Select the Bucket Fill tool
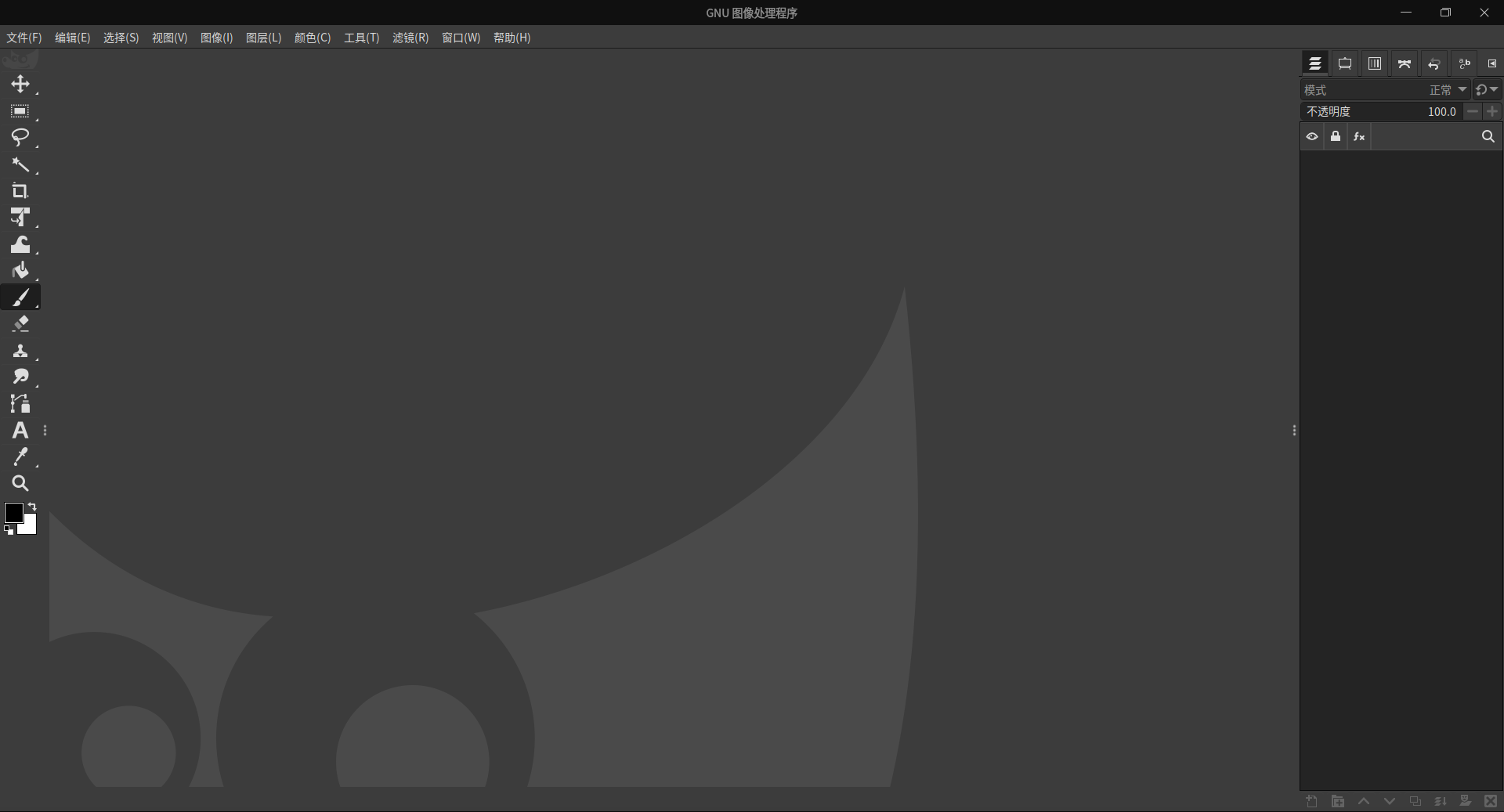Image resolution: width=1504 pixels, height=812 pixels. click(20, 271)
